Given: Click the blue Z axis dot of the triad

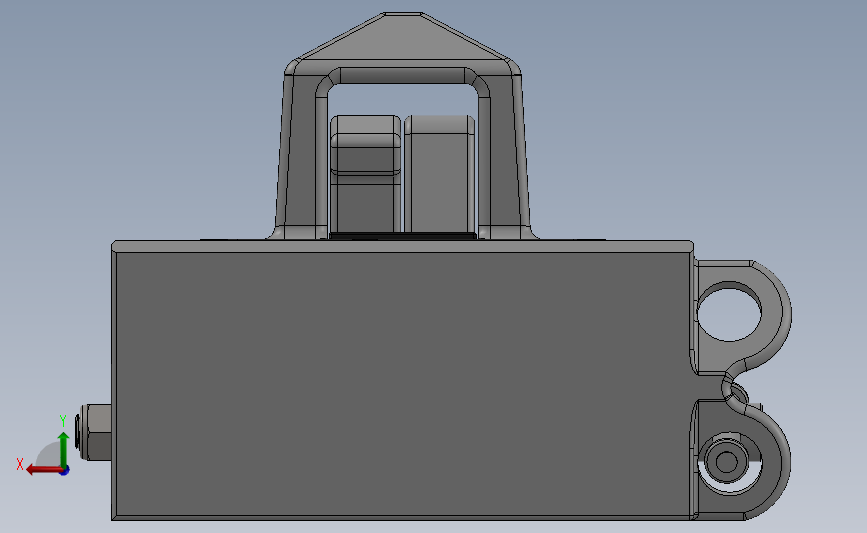Looking at the screenshot, I should pyautogui.click(x=65, y=471).
